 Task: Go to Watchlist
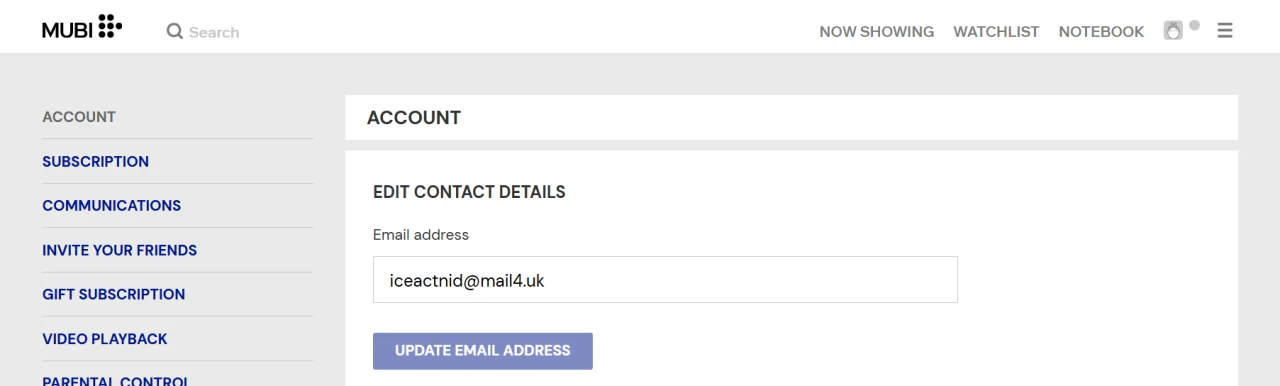996,32
